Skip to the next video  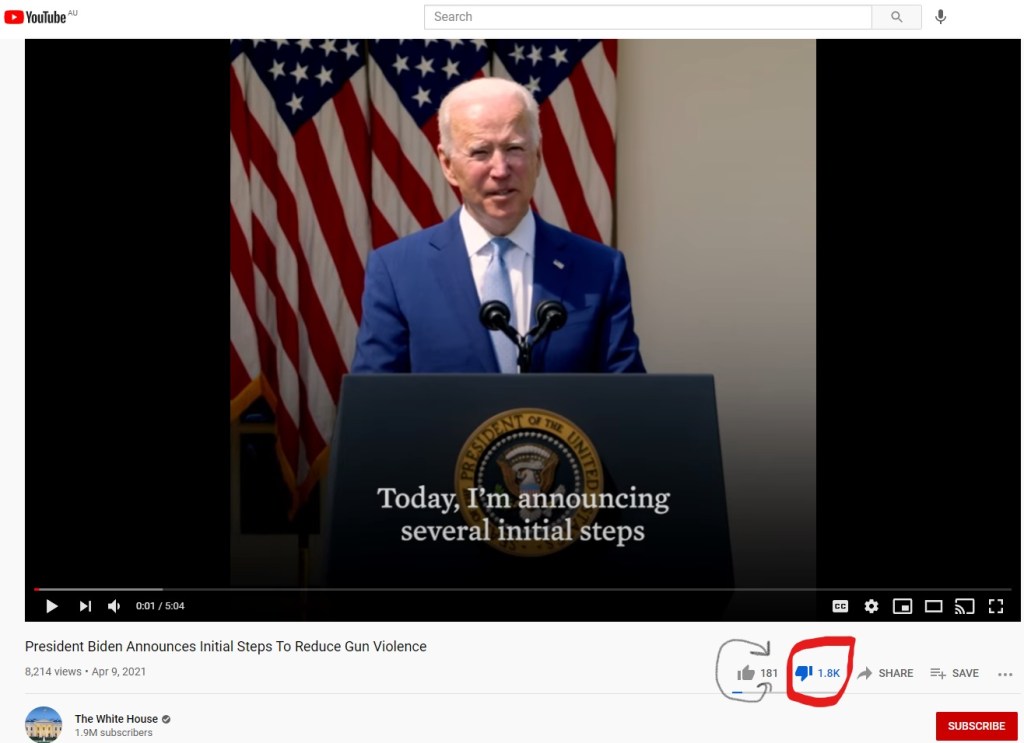pos(85,606)
